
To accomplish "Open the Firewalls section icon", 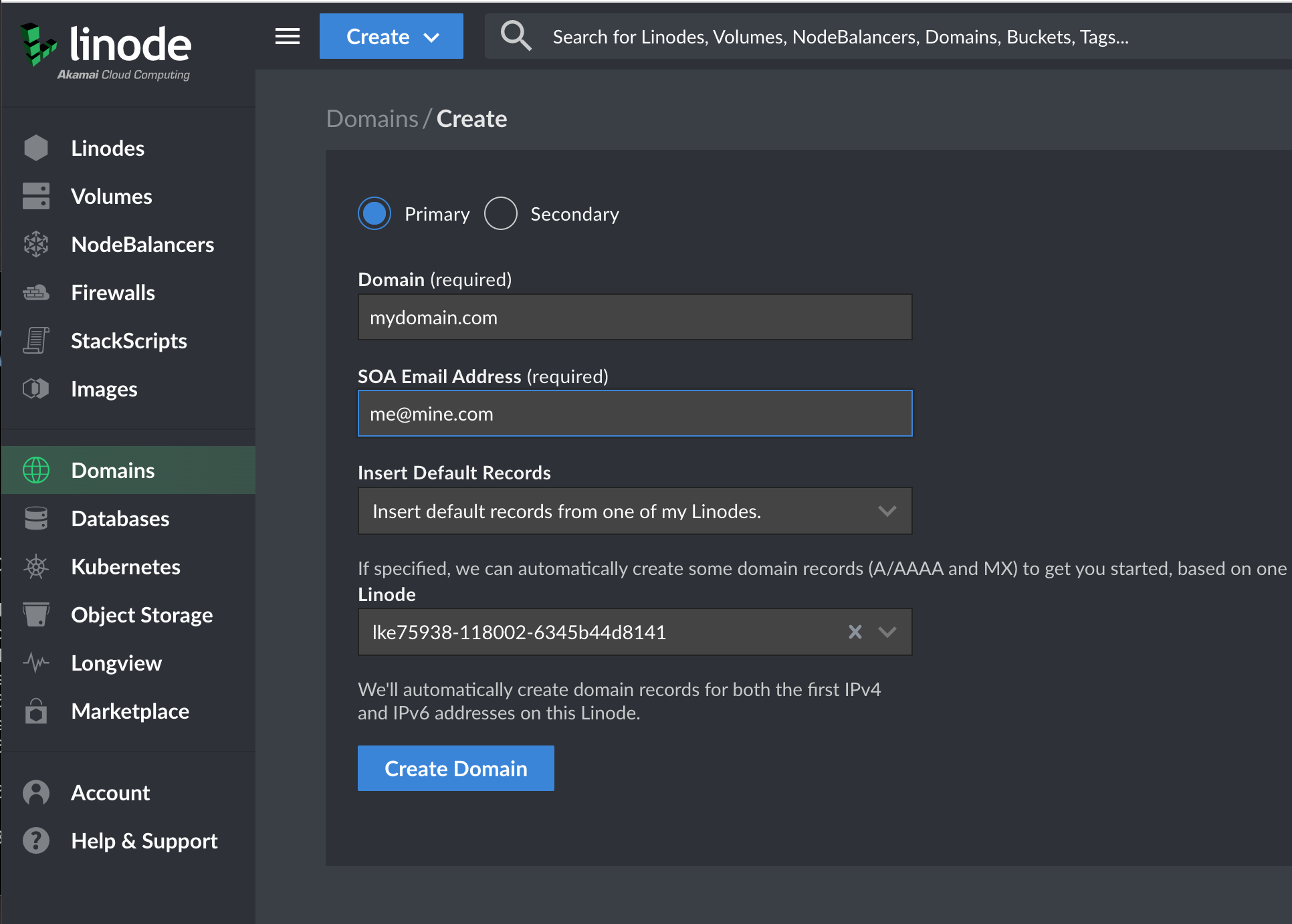I will 35,292.
